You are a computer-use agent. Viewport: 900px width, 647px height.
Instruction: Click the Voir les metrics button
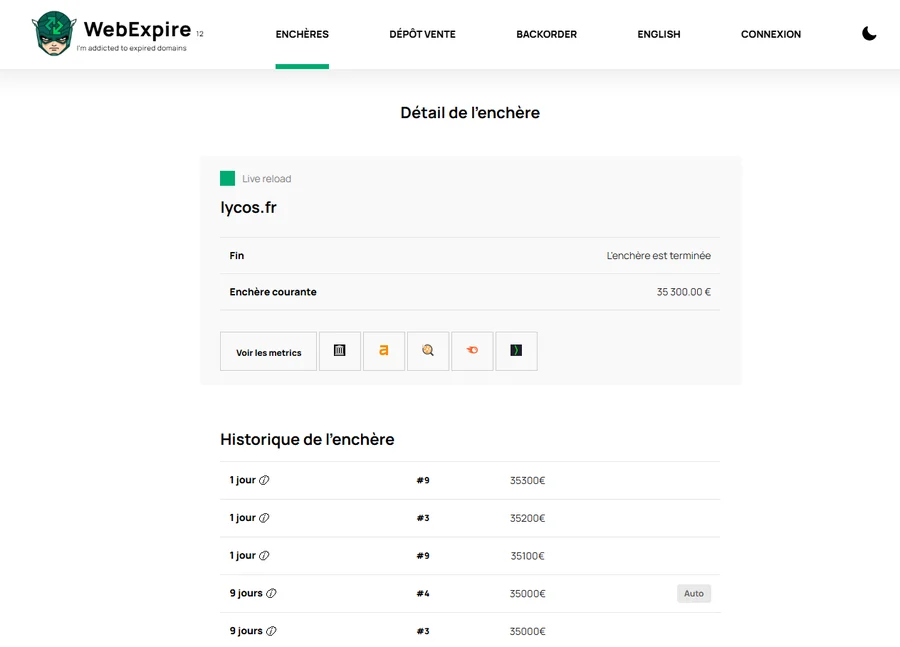[x=269, y=351]
